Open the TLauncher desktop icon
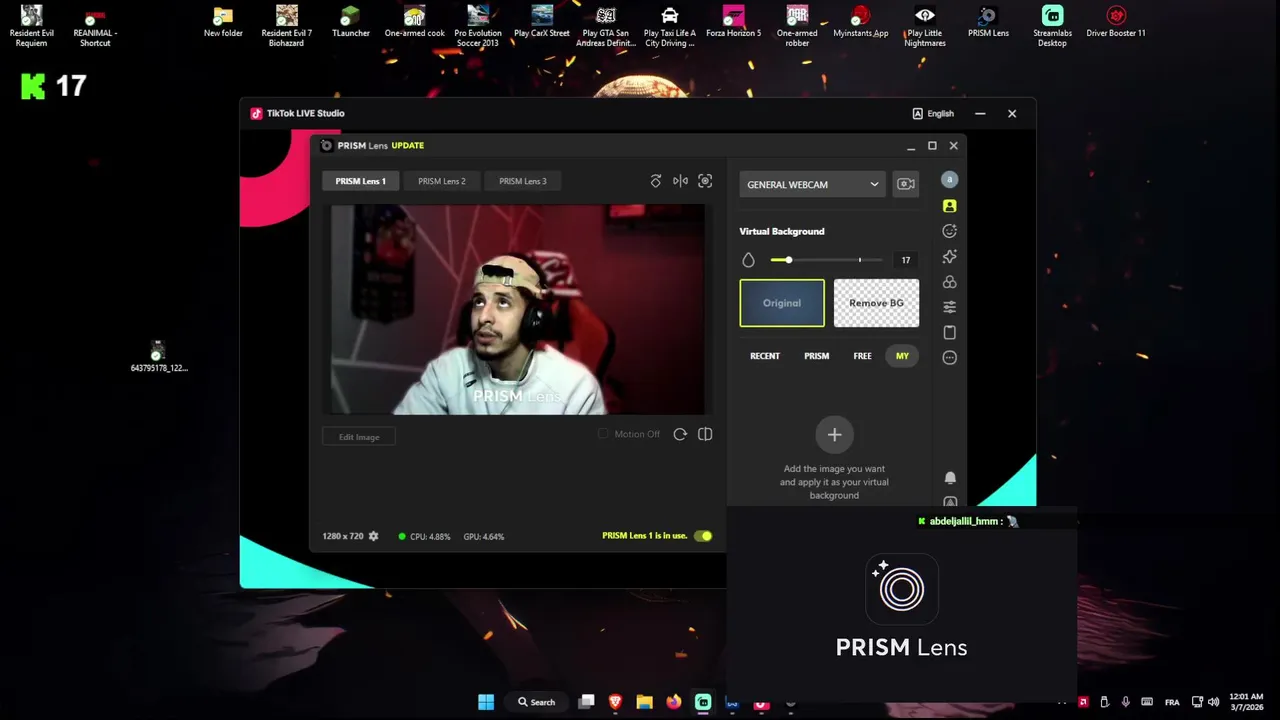The image size is (1280, 720). point(350,22)
